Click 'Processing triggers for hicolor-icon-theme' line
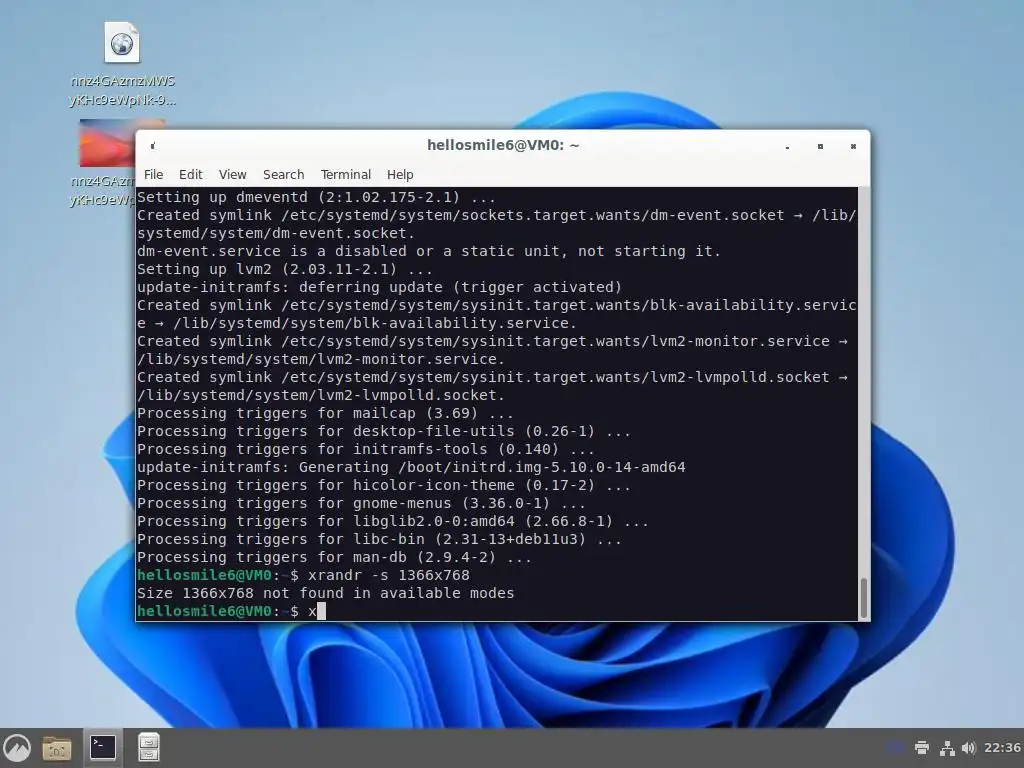 383,485
